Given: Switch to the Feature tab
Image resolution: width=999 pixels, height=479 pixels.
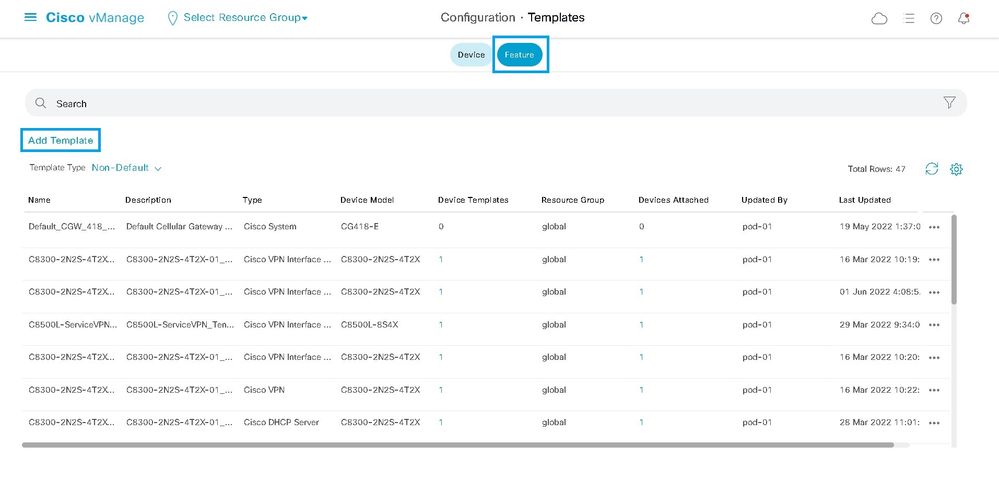Looking at the screenshot, I should click(519, 55).
